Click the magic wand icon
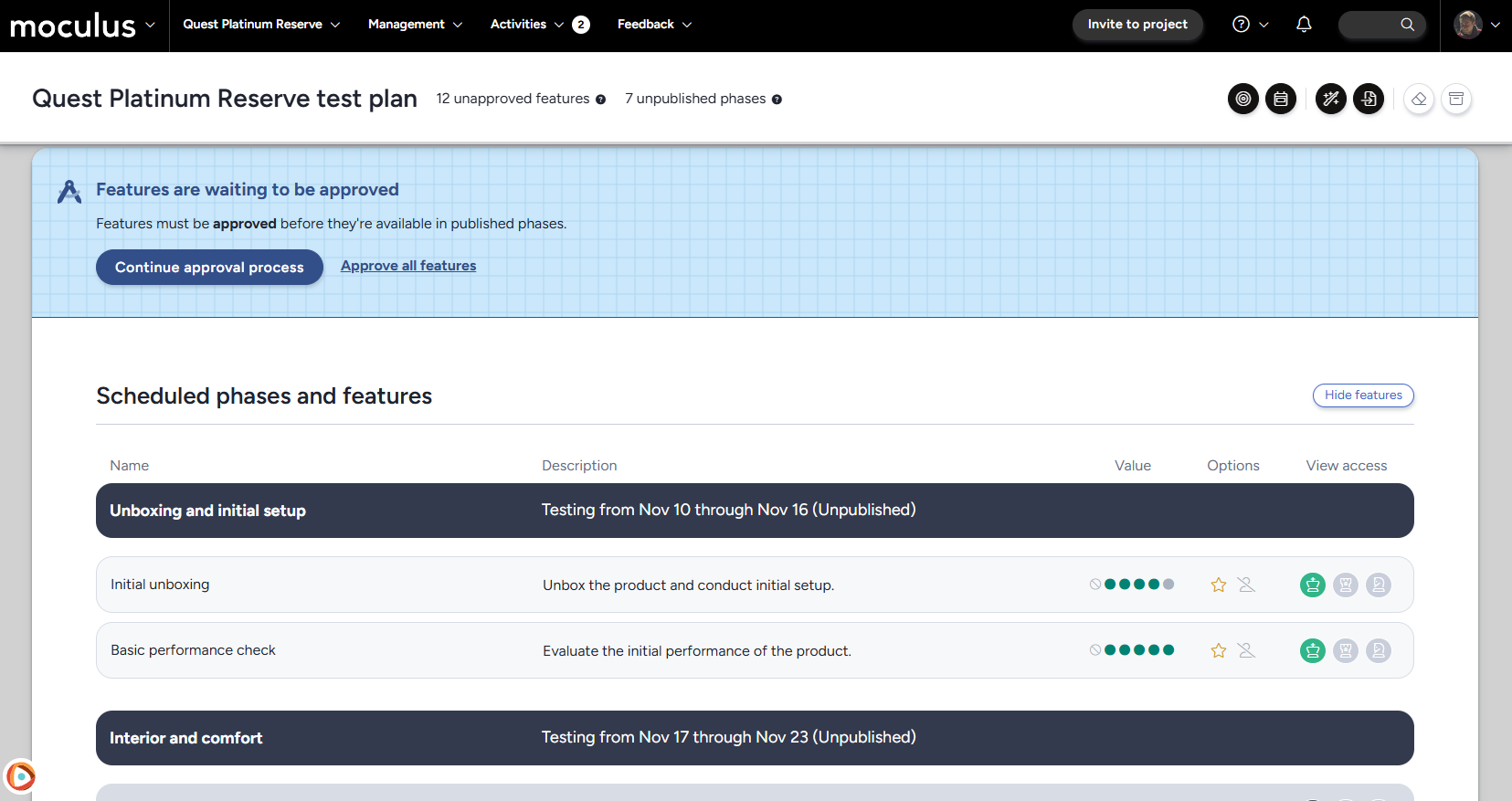The image size is (1512, 801). pyautogui.click(x=1330, y=99)
